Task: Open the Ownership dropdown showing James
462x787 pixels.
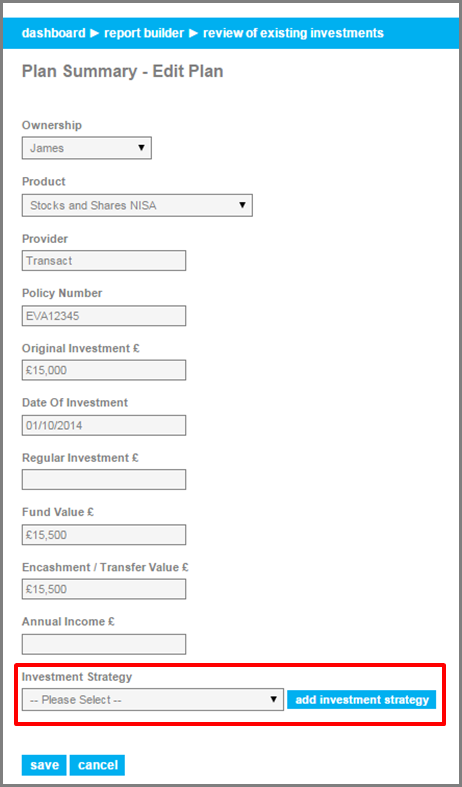Action: 86,148
